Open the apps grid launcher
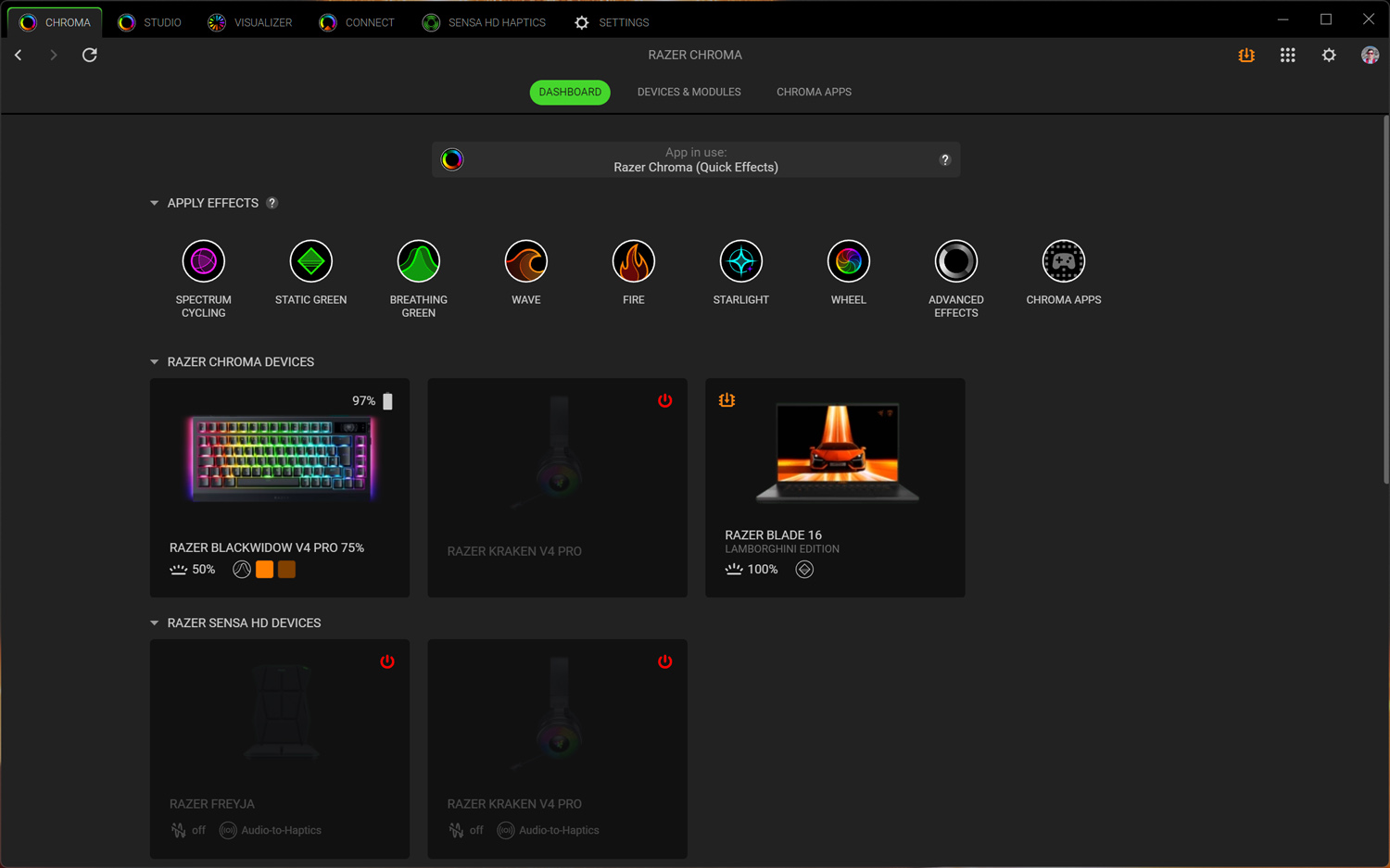The height and width of the screenshot is (868, 1390). coord(1288,55)
